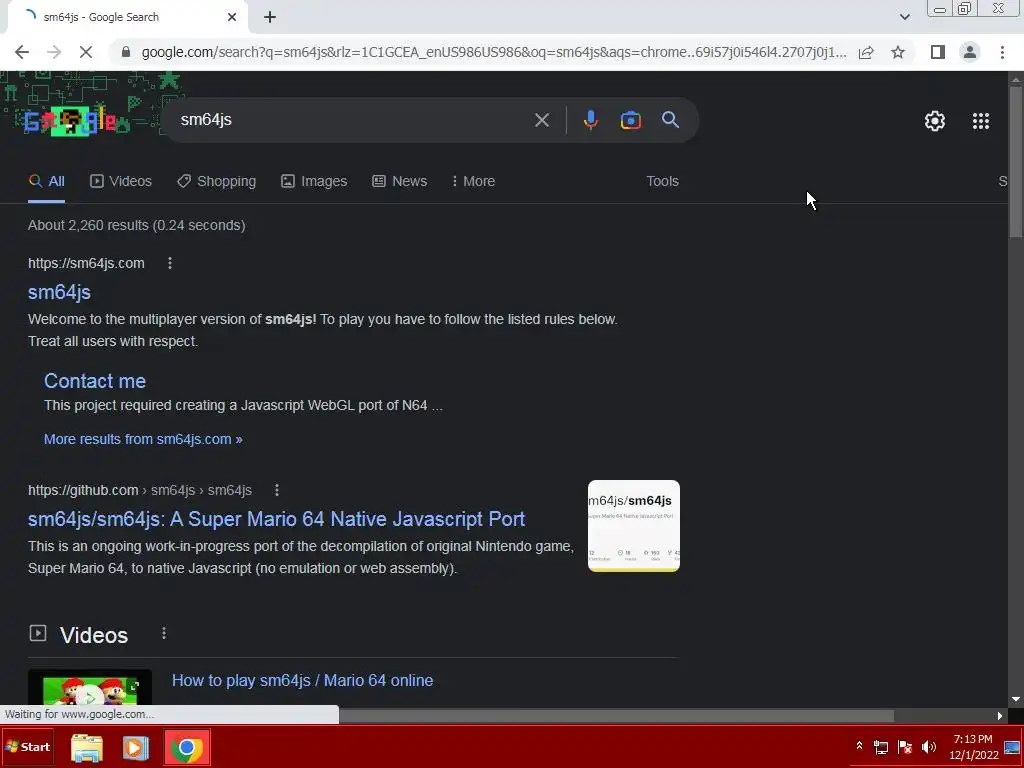Open the Google apps grid
1024x768 pixels.
[980, 121]
